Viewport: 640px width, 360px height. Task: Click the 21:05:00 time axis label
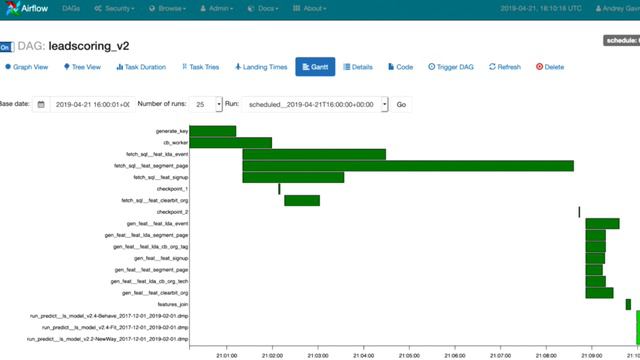coord(409,356)
